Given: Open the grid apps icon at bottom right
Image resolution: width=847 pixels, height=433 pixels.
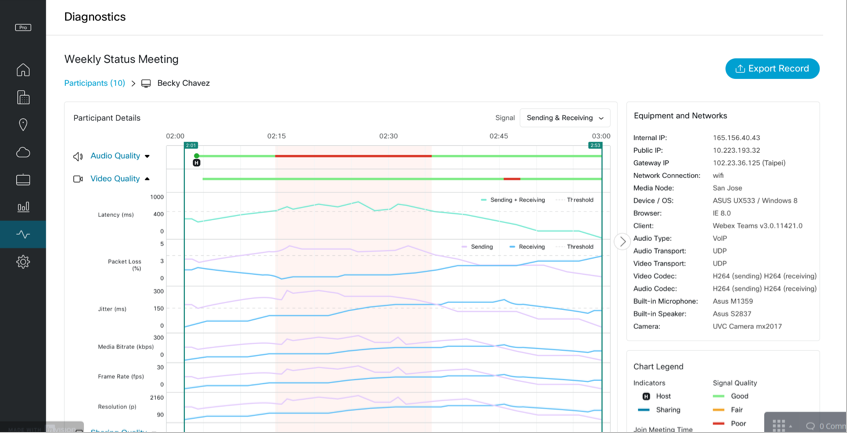Looking at the screenshot, I should [x=779, y=425].
